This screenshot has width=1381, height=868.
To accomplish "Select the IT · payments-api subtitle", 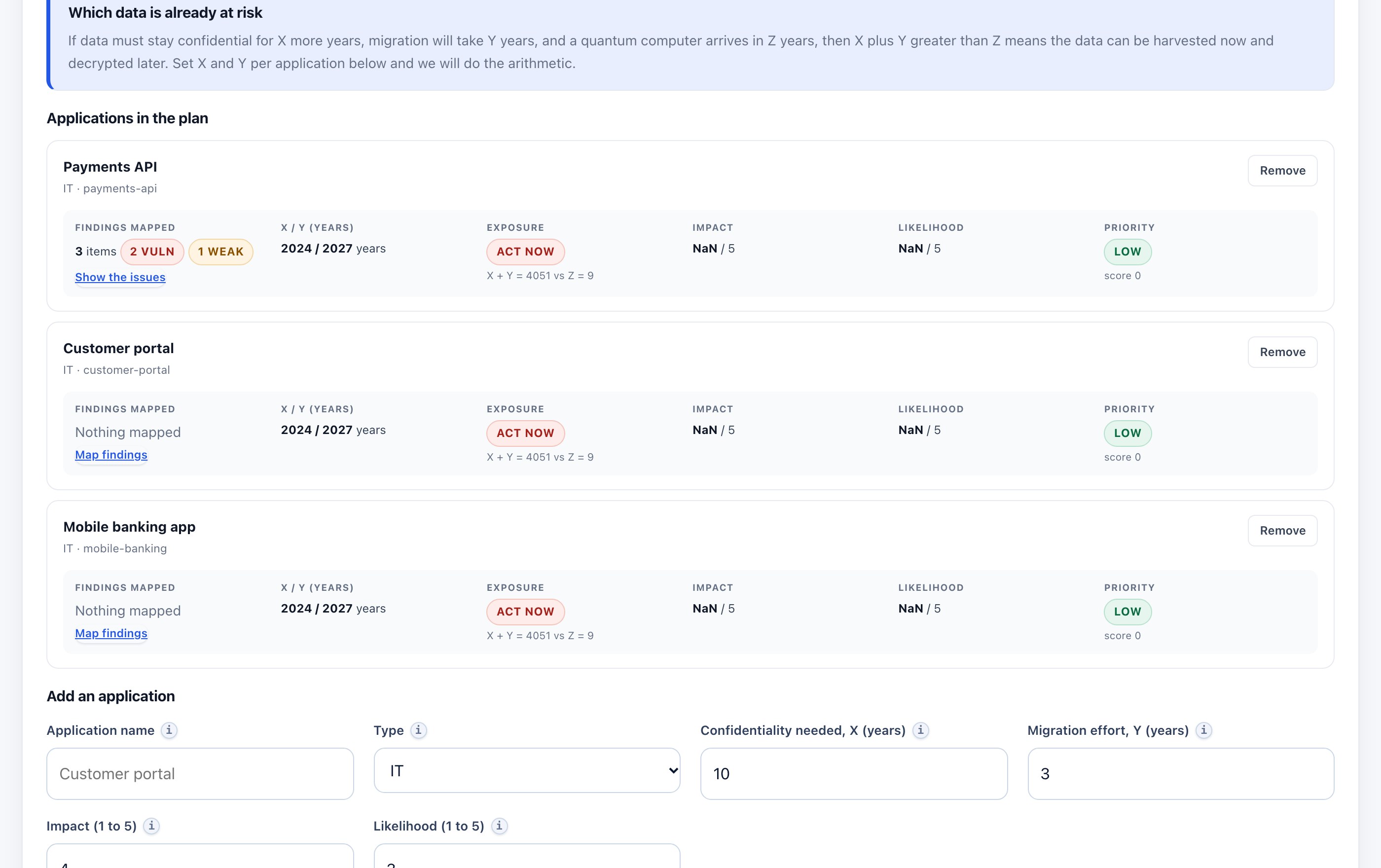I will 110,188.
